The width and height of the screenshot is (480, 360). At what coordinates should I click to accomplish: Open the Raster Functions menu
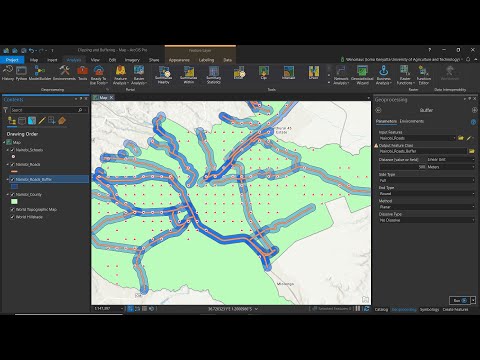(405, 75)
